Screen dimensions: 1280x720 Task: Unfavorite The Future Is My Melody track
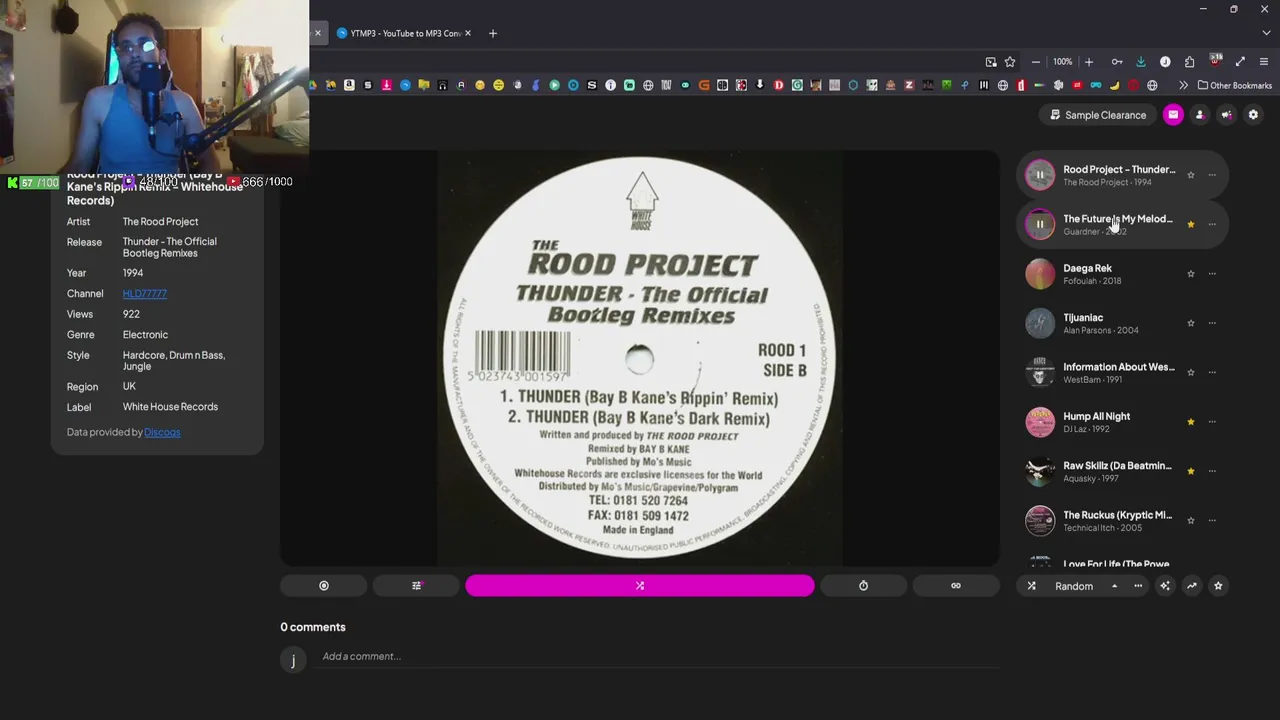(1190, 224)
